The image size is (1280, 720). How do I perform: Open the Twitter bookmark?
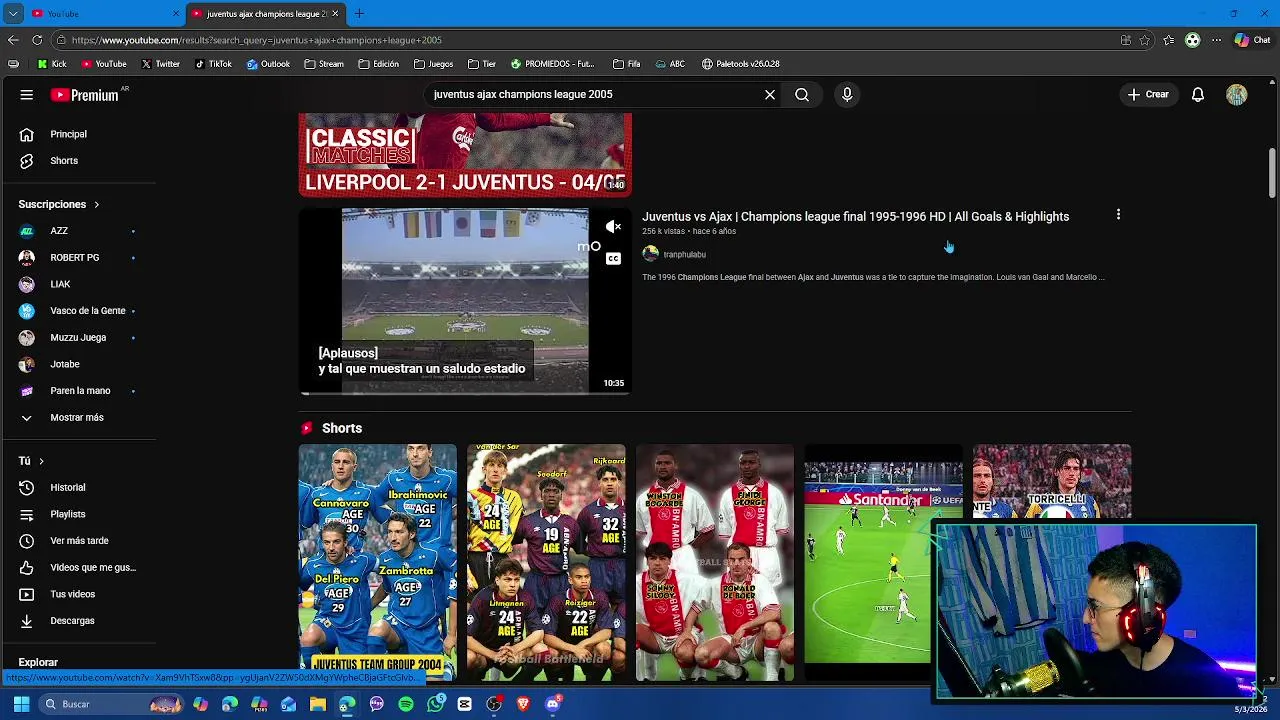(161, 64)
